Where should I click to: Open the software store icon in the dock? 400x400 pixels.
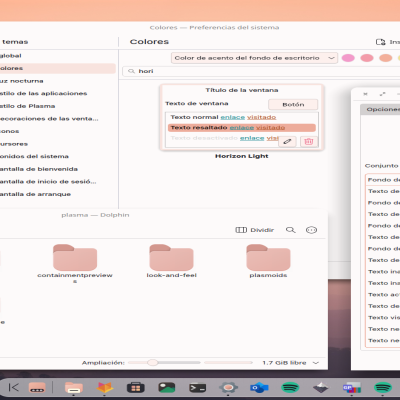(136, 388)
